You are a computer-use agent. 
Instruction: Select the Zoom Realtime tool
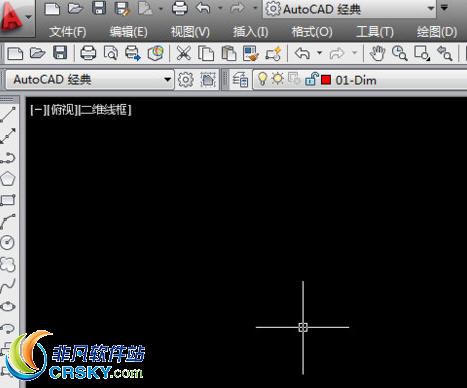coord(399,53)
